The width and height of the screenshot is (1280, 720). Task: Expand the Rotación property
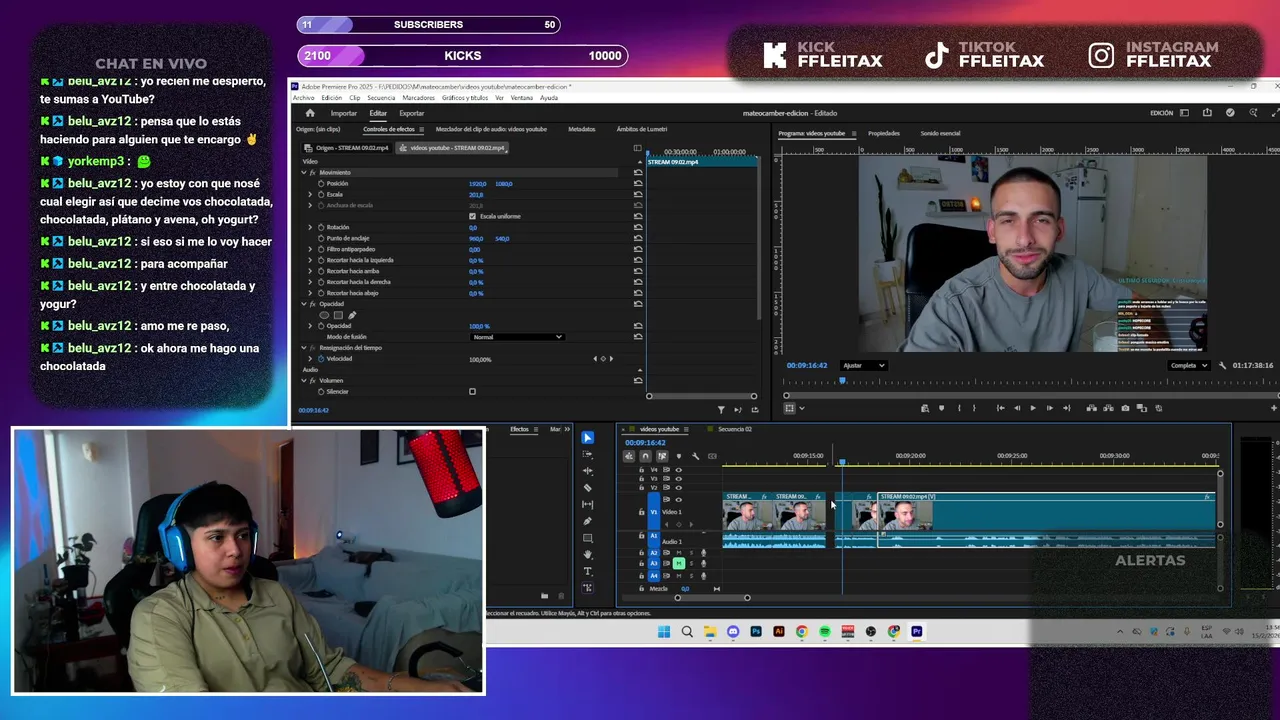(310, 227)
